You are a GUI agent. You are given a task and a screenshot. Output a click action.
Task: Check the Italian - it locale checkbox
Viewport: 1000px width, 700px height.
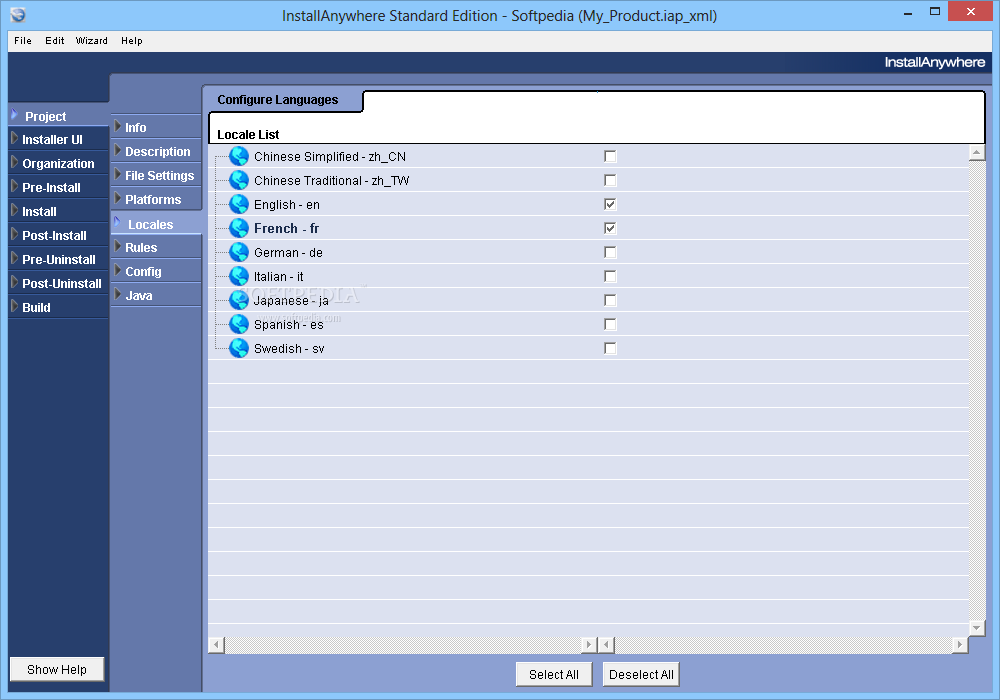[610, 276]
